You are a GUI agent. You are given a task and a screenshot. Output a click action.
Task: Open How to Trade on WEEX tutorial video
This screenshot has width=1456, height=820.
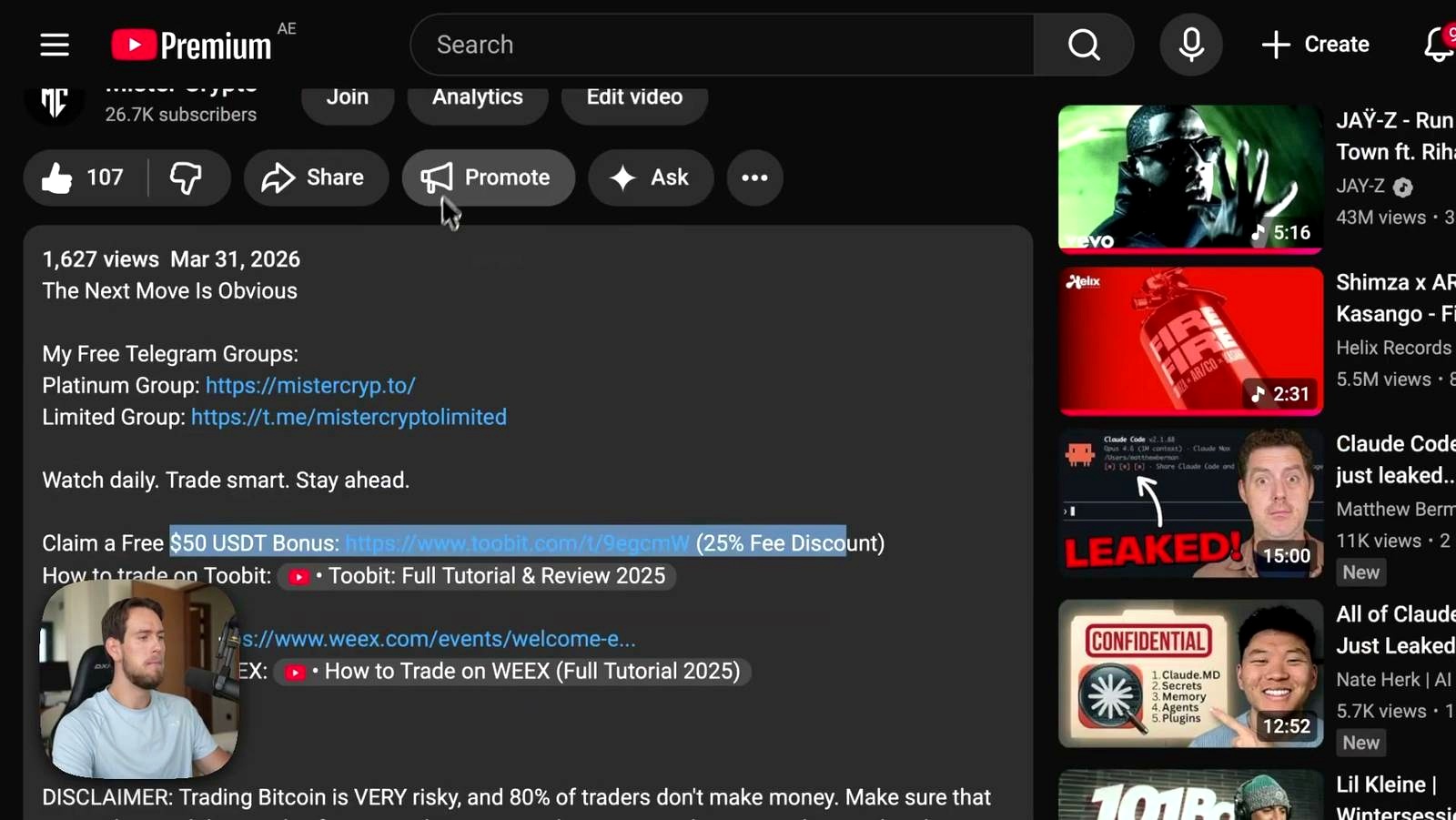pyautogui.click(x=512, y=672)
